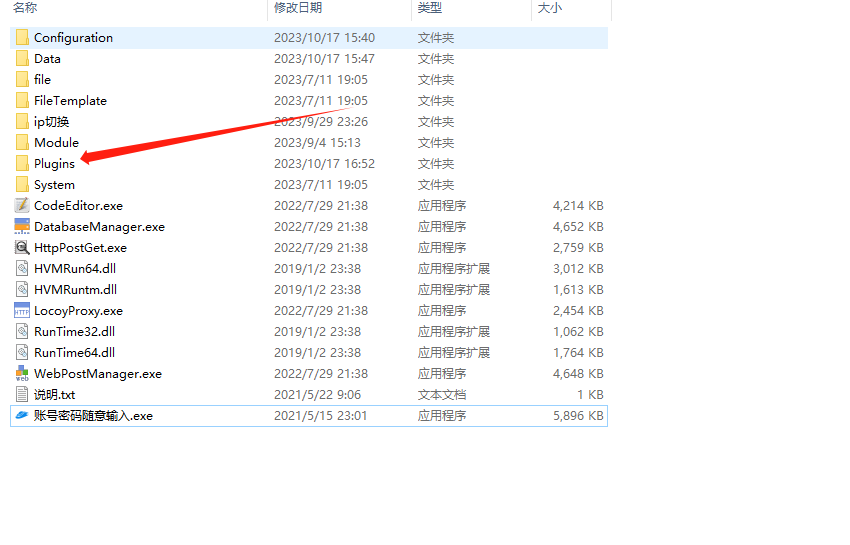Select the CodeEditor.exe notepad icon
This screenshot has width=850, height=545.
click(22, 206)
